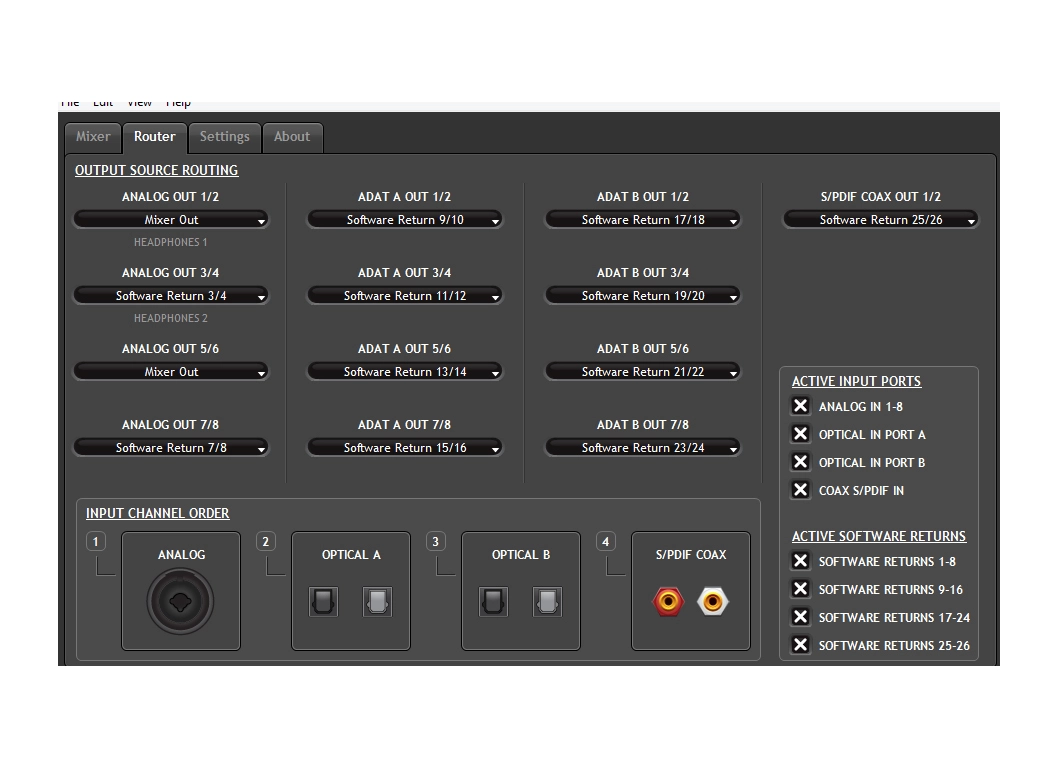Open Analog Out 5/6 source dropdown
The width and height of the screenshot is (1056, 768).
(171, 372)
